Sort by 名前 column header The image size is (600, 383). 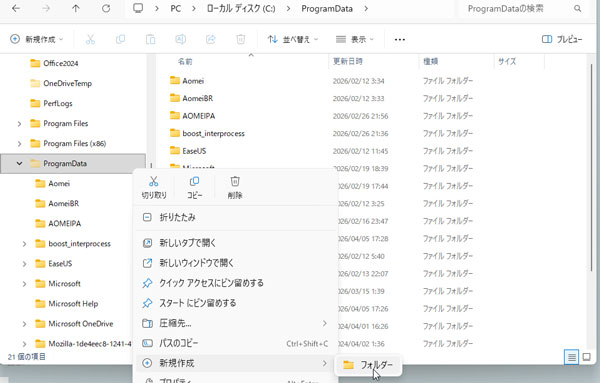click(x=185, y=61)
